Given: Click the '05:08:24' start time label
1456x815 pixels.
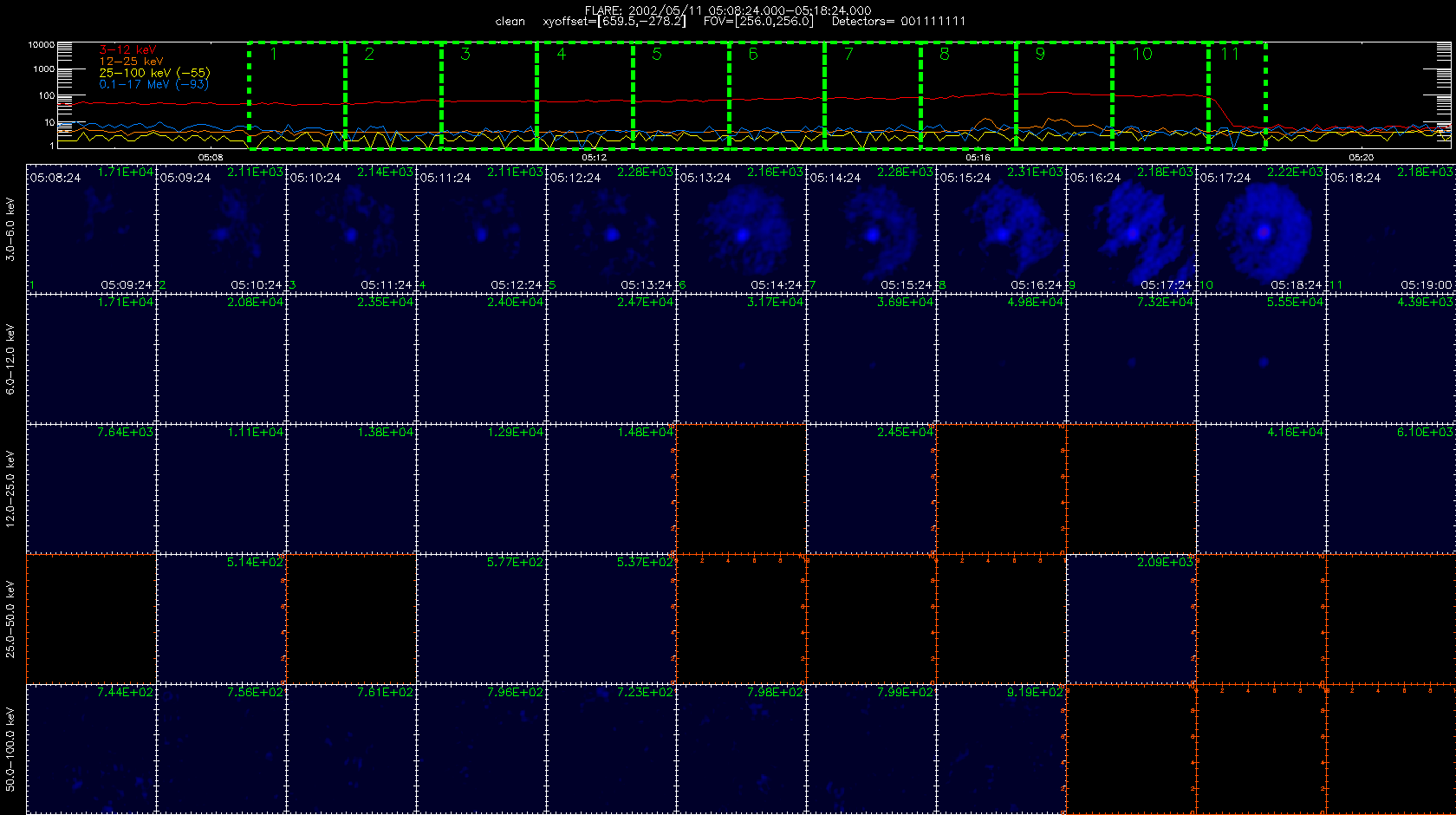Looking at the screenshot, I should (55, 178).
